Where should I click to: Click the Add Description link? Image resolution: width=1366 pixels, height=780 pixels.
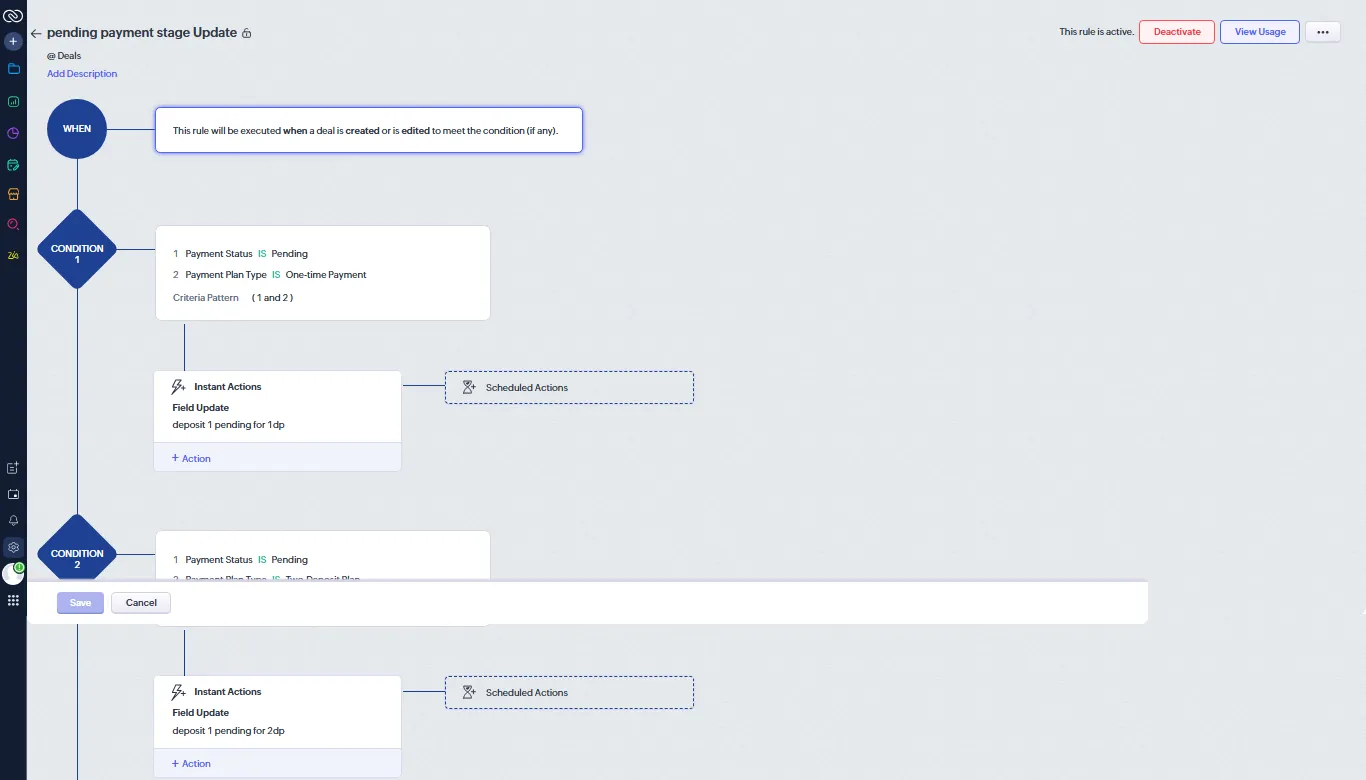point(82,74)
